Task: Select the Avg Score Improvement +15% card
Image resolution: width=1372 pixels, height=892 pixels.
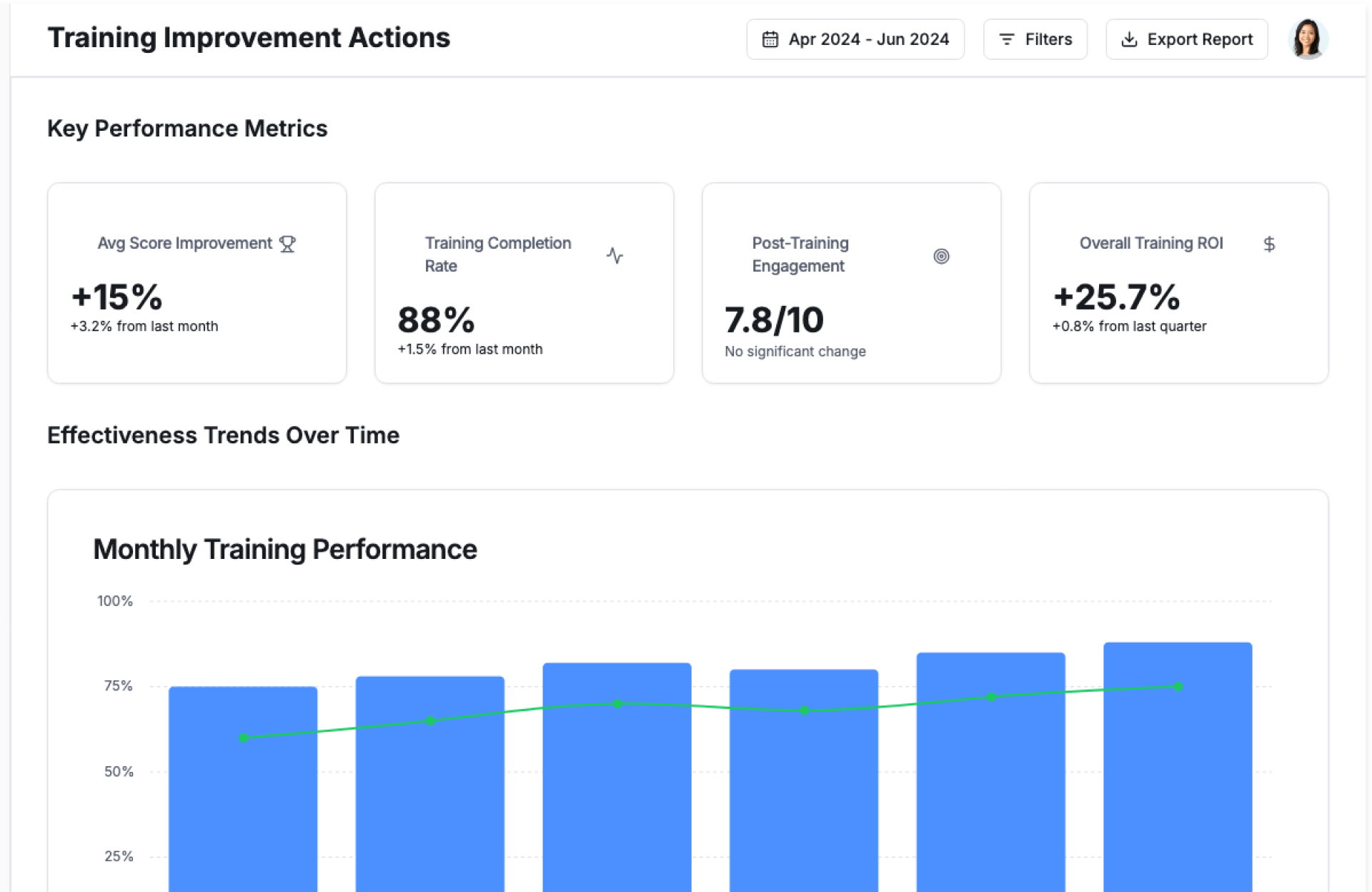Action: pos(197,283)
